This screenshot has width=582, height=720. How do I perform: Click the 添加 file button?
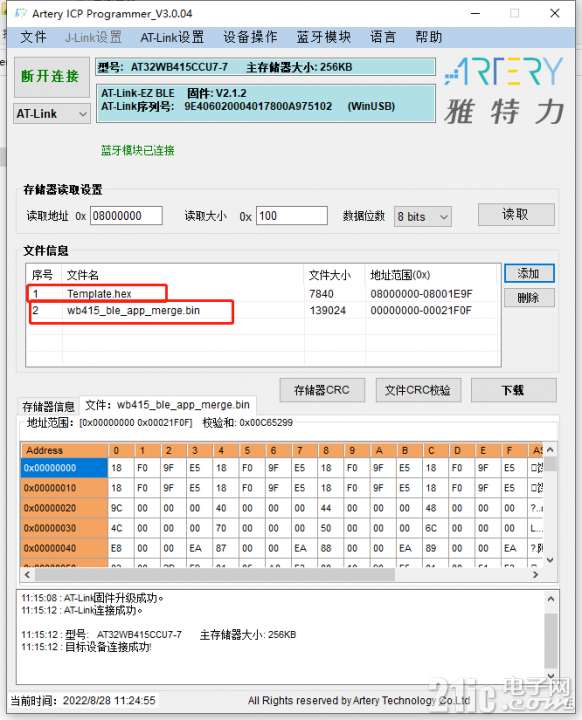[x=529, y=274]
